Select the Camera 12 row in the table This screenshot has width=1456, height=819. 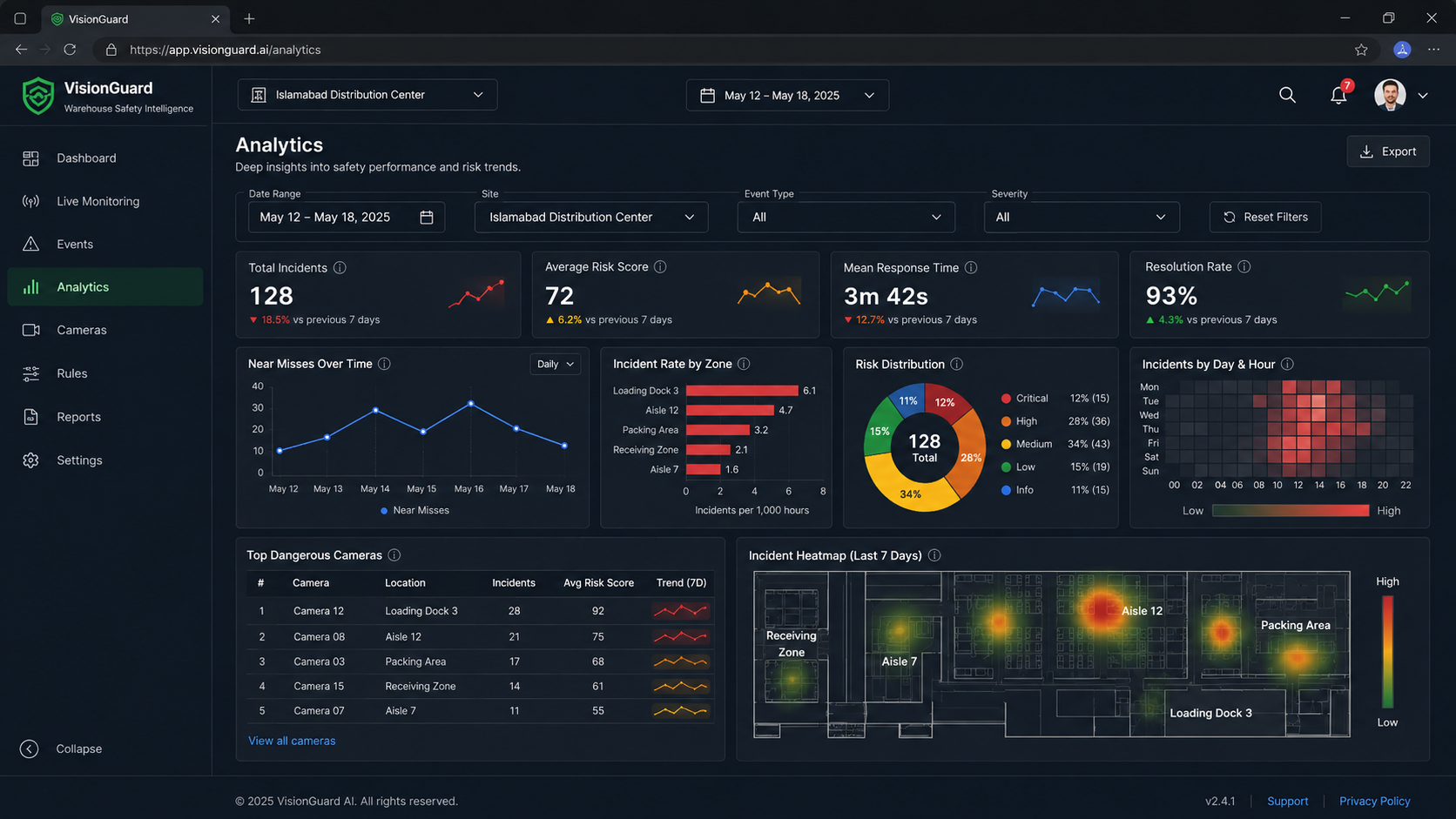pyautogui.click(x=480, y=611)
